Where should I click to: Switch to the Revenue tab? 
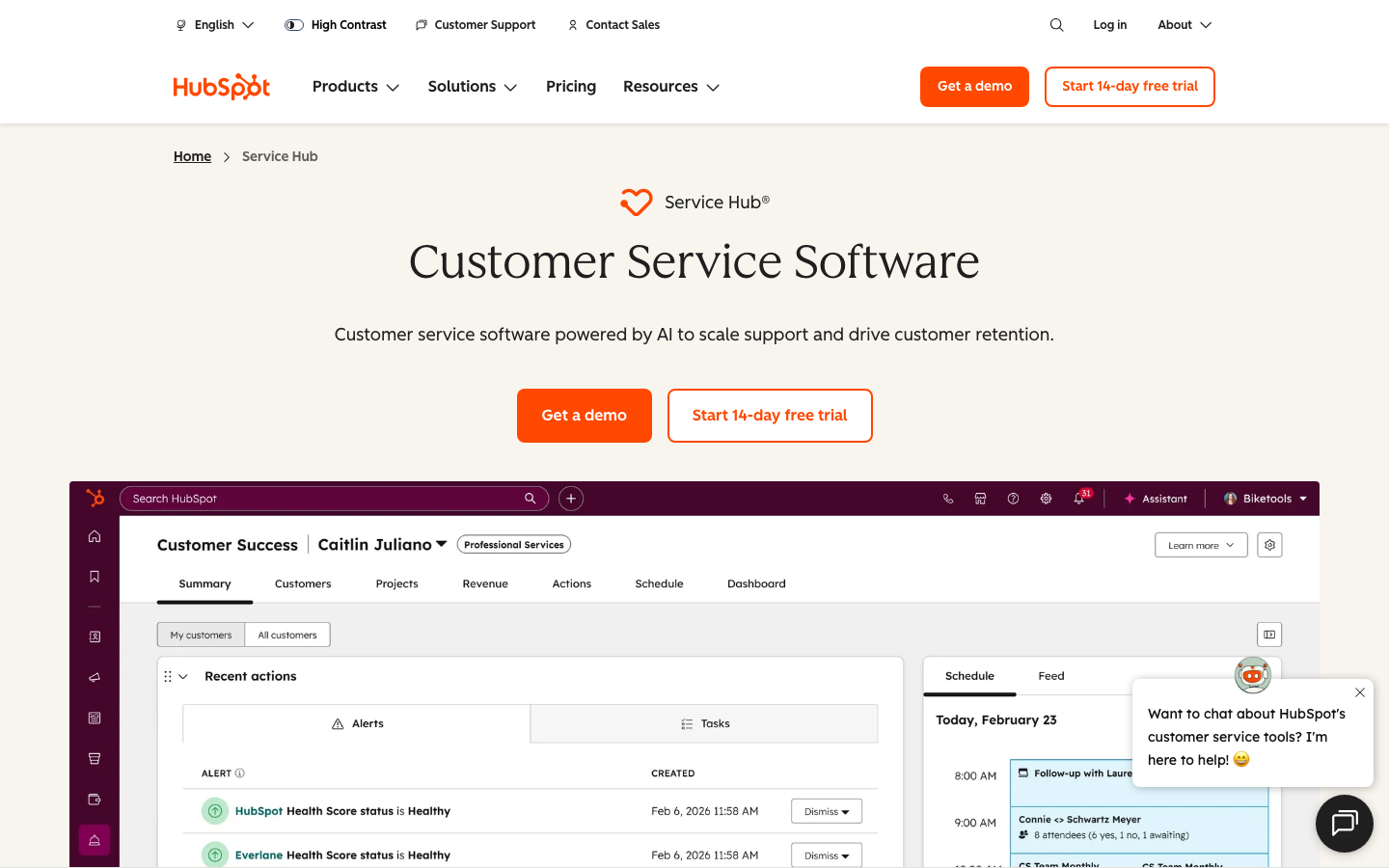[x=485, y=583]
